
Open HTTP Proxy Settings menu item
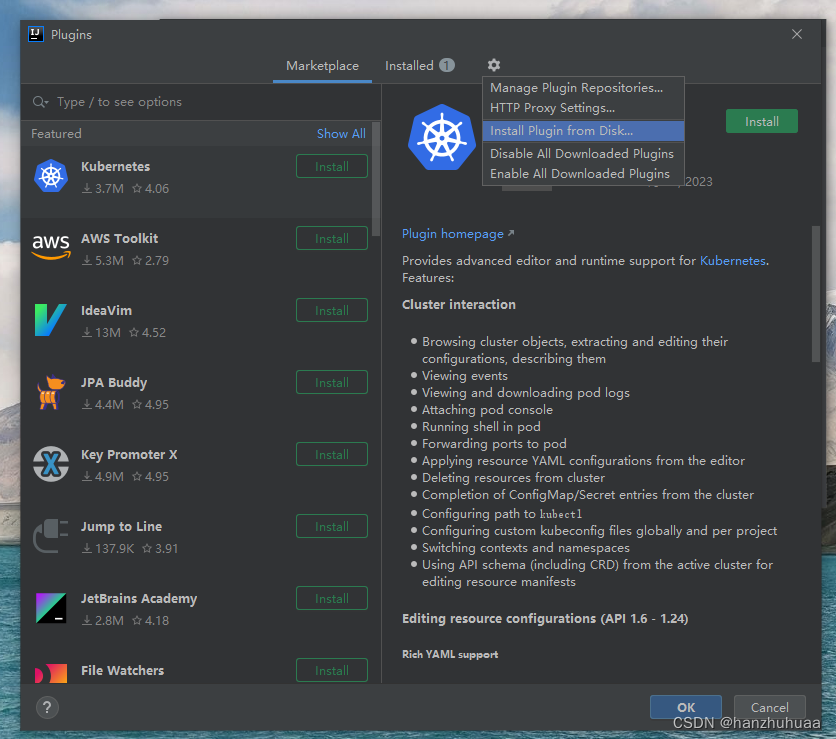coord(583,108)
